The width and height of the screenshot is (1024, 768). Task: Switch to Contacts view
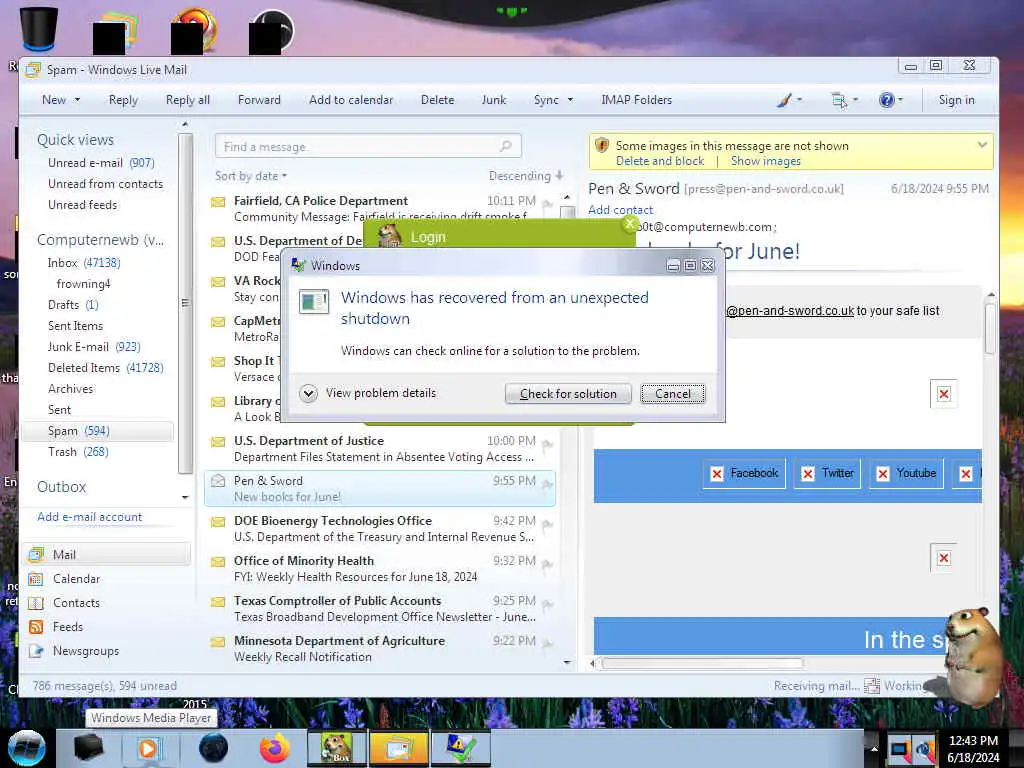tap(76, 603)
